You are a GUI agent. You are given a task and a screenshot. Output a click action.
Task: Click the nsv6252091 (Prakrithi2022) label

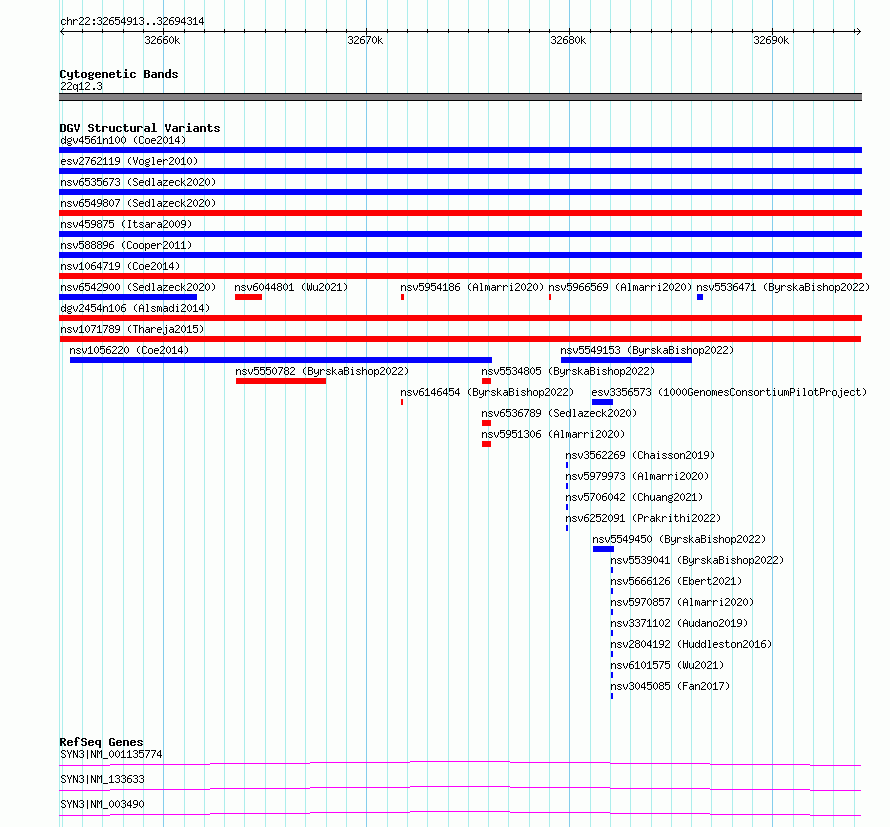pos(643,518)
